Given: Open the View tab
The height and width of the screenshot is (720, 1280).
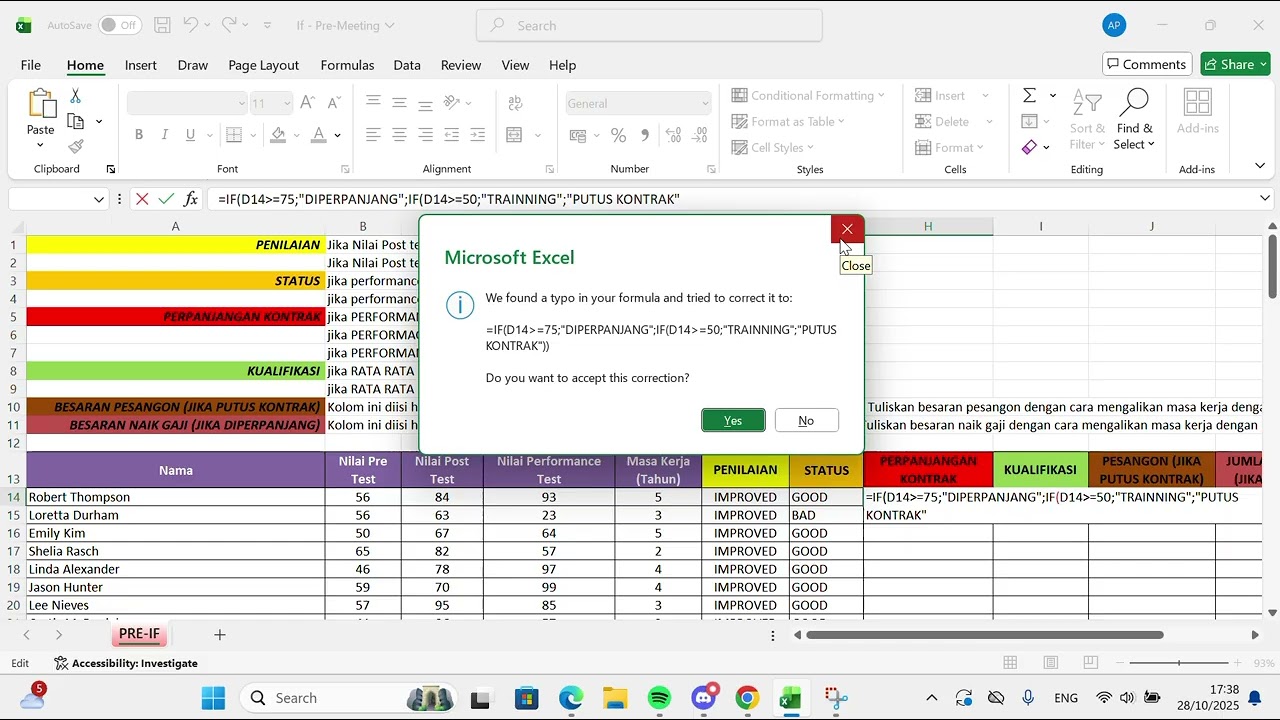Looking at the screenshot, I should (x=515, y=65).
